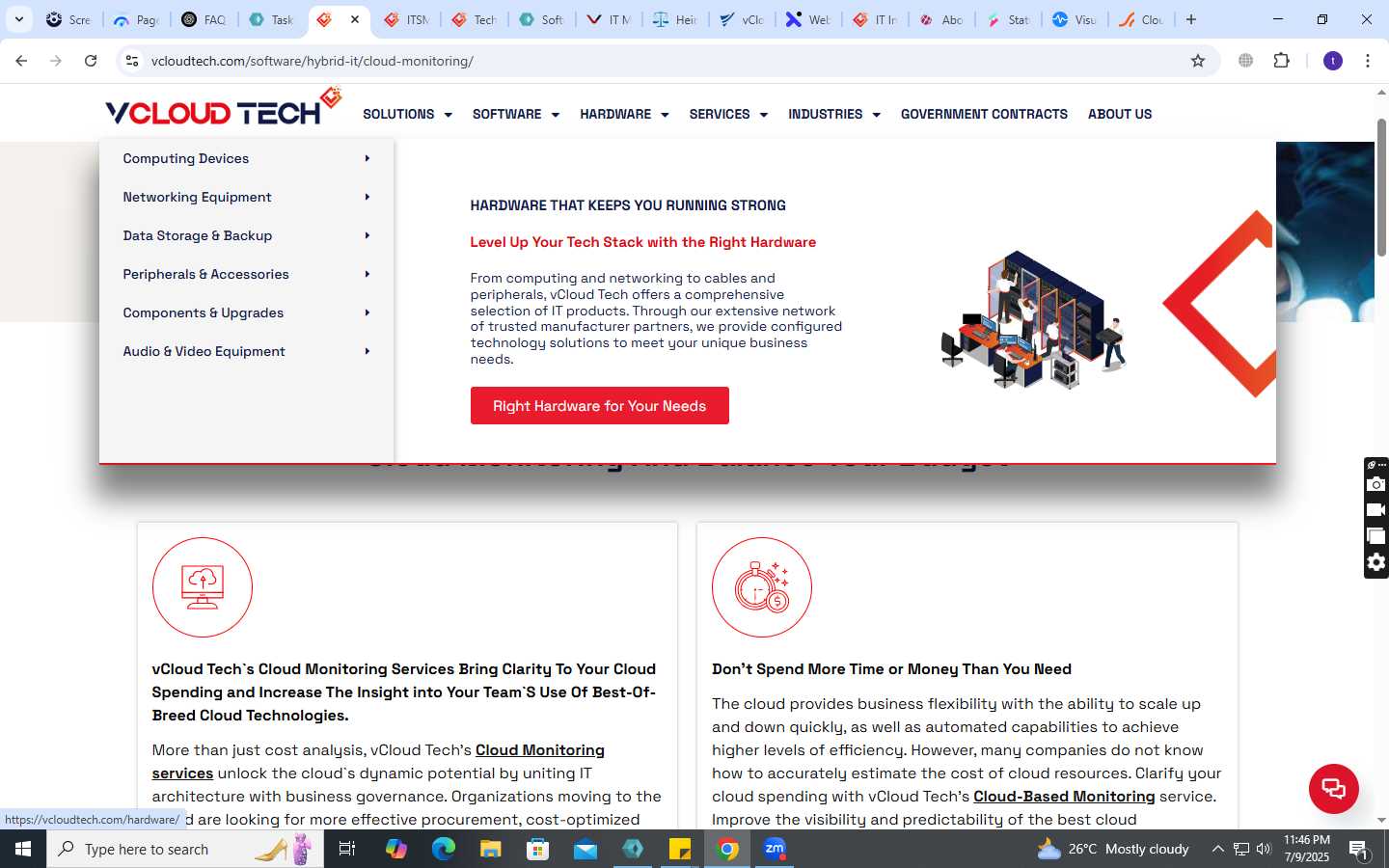Open a new browser tab
The width and height of the screenshot is (1389, 868).
point(1191,19)
